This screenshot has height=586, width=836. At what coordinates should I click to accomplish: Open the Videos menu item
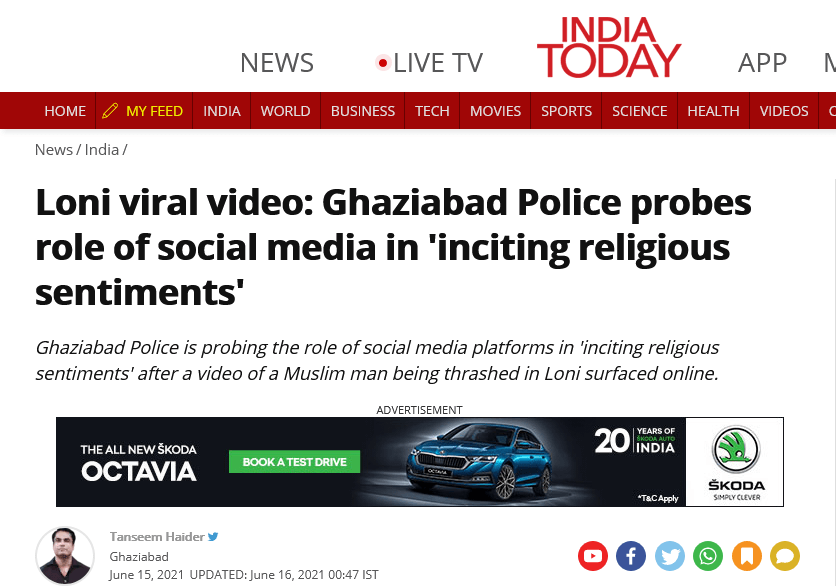(784, 111)
